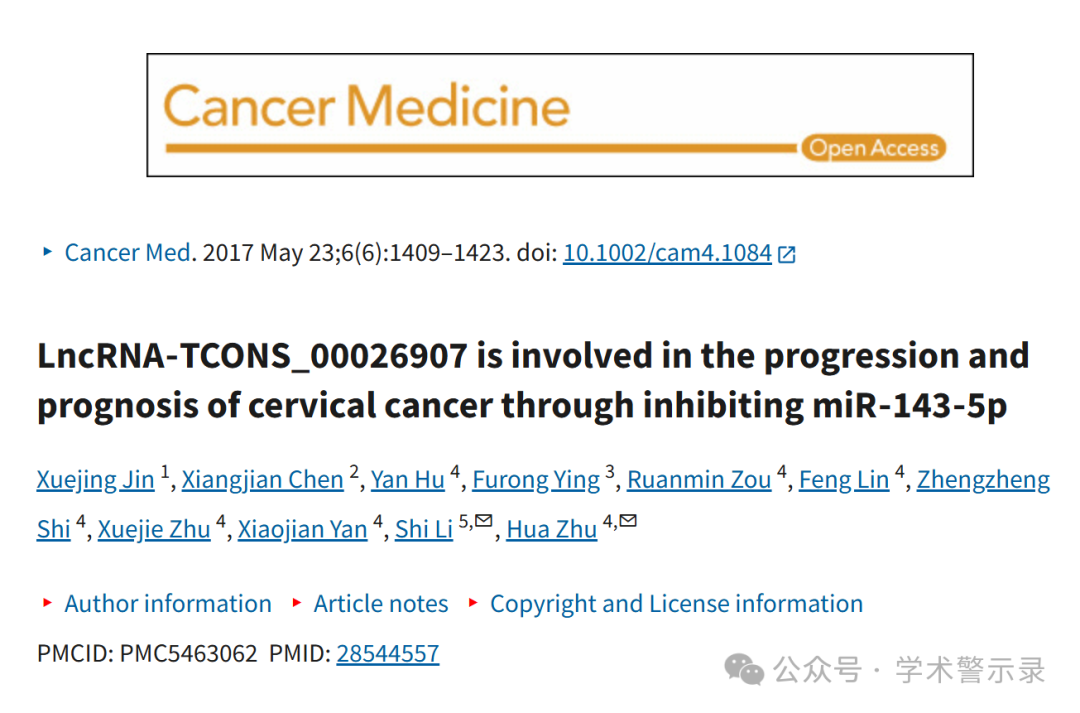Click the envelope icon next to Hua Zhu
1080x713 pixels.
(x=628, y=520)
